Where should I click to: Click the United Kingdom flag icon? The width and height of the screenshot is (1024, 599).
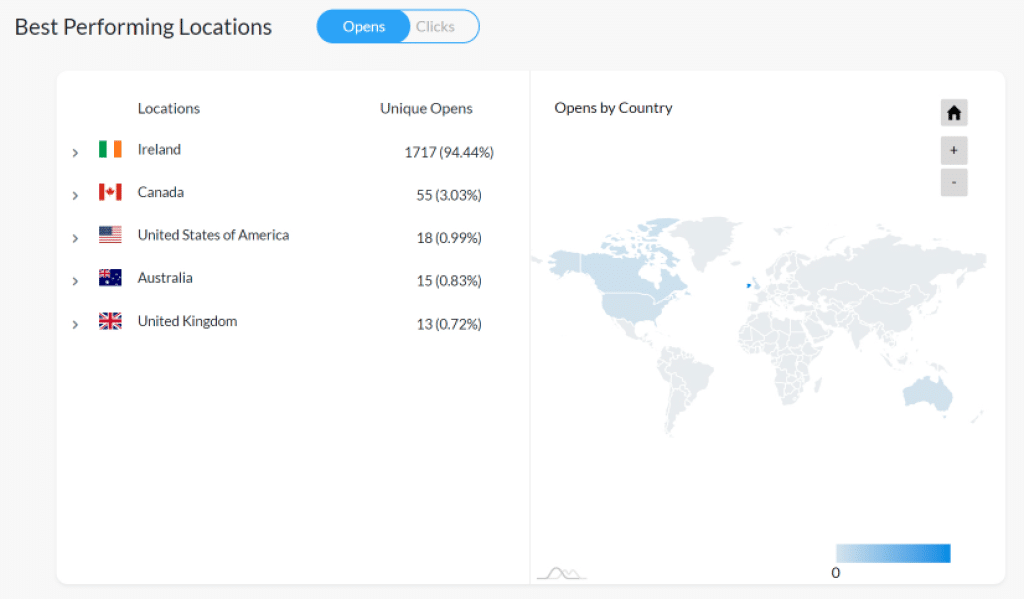[x=110, y=321]
